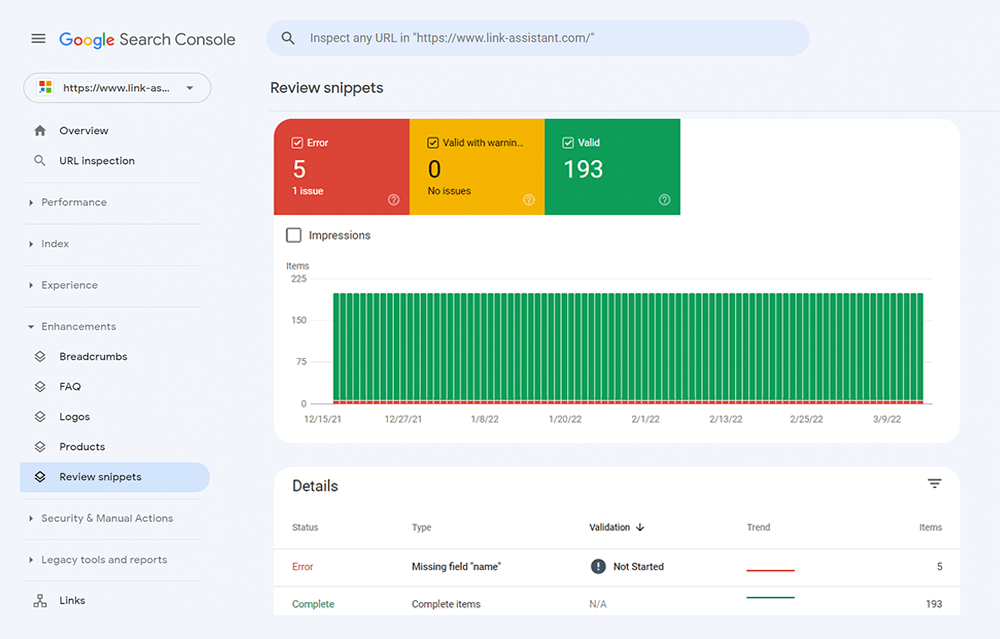This screenshot has width=1000, height=639.
Task: Open help icon on Valid with warnings card
Action: (529, 200)
